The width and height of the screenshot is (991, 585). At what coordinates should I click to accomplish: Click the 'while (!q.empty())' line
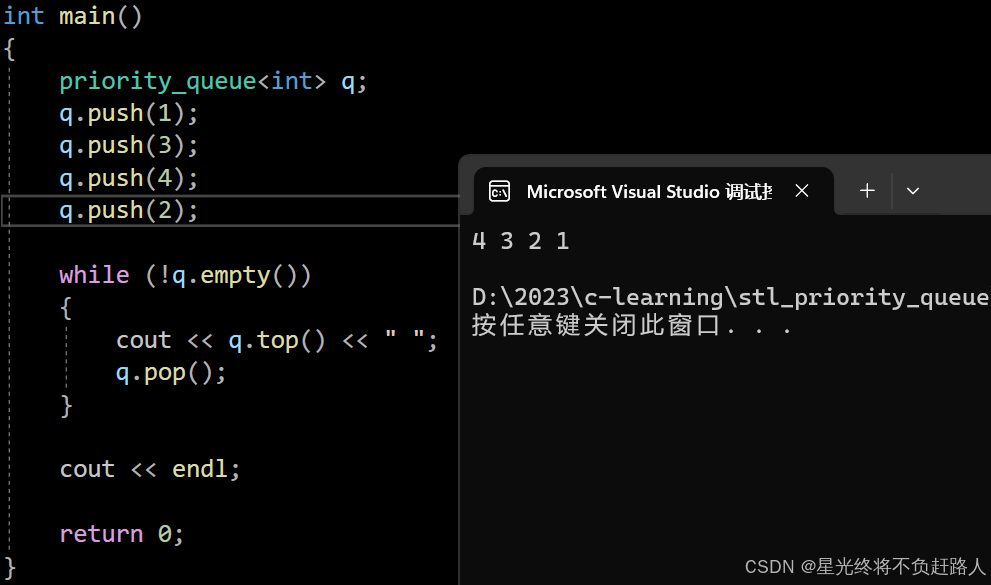click(x=185, y=275)
